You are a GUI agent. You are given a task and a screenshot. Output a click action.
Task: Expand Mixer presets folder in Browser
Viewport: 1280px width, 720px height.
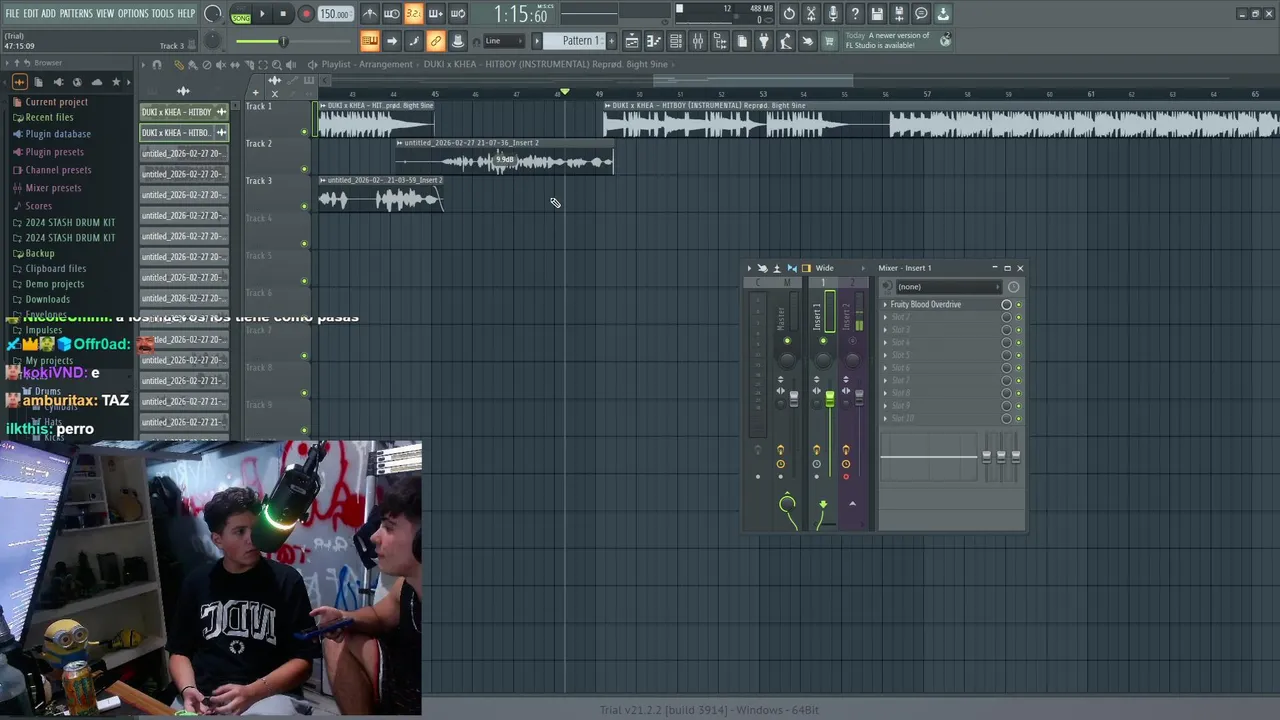53,188
